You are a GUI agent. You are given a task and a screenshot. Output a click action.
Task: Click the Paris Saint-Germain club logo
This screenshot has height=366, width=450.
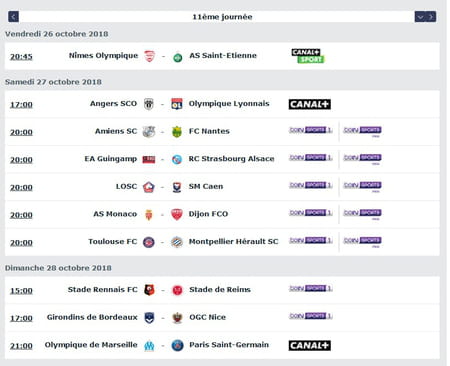177,345
